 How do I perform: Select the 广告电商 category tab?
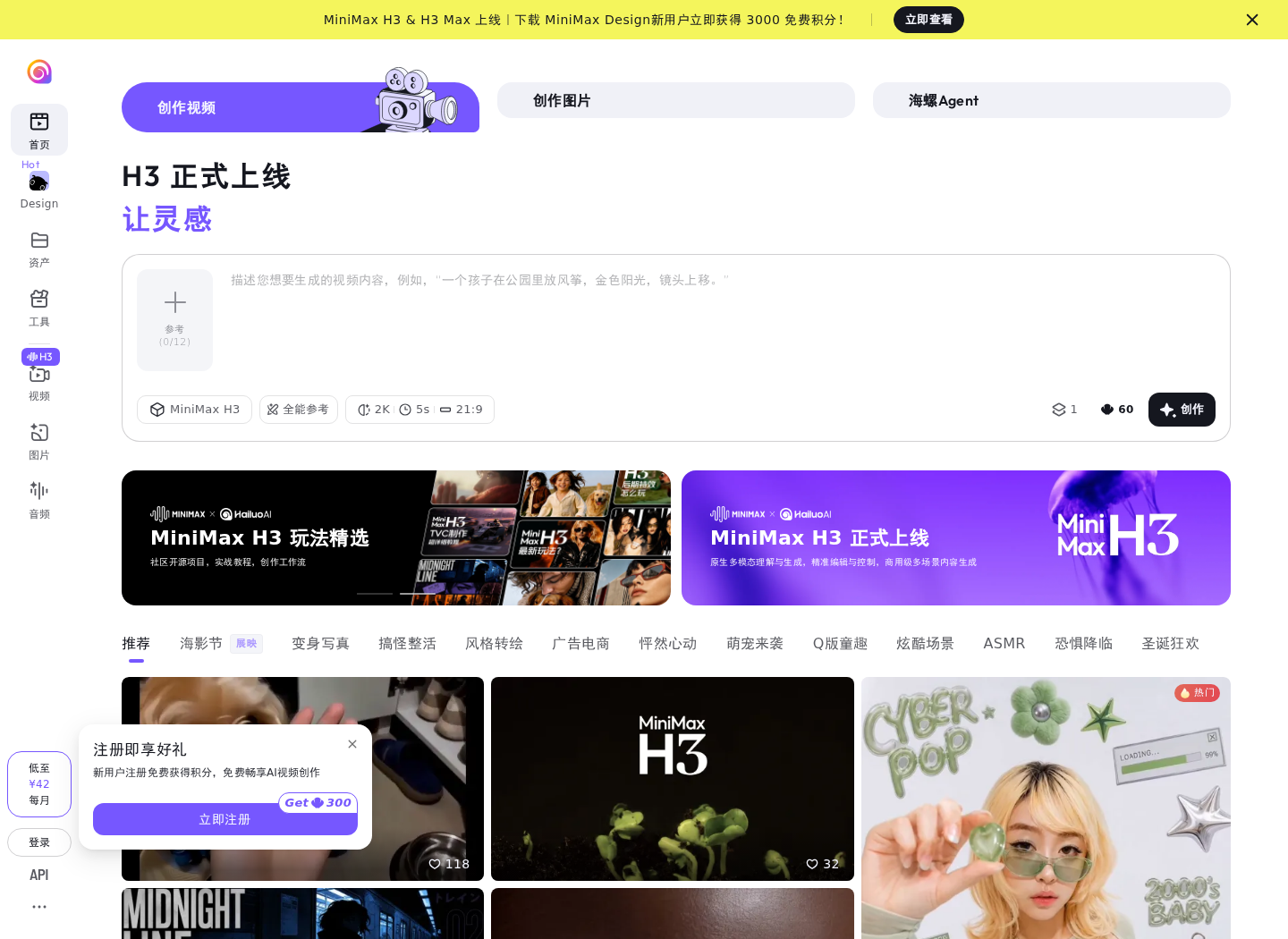coord(580,644)
